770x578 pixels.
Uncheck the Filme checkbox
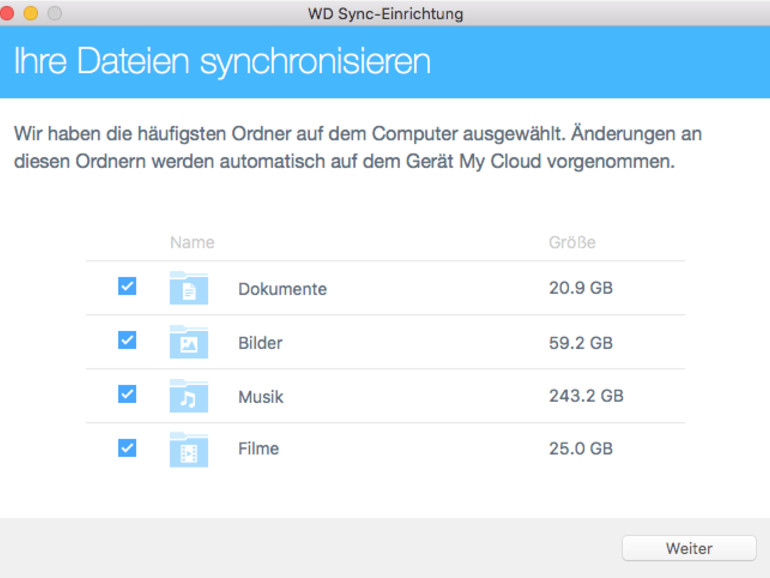(x=127, y=447)
